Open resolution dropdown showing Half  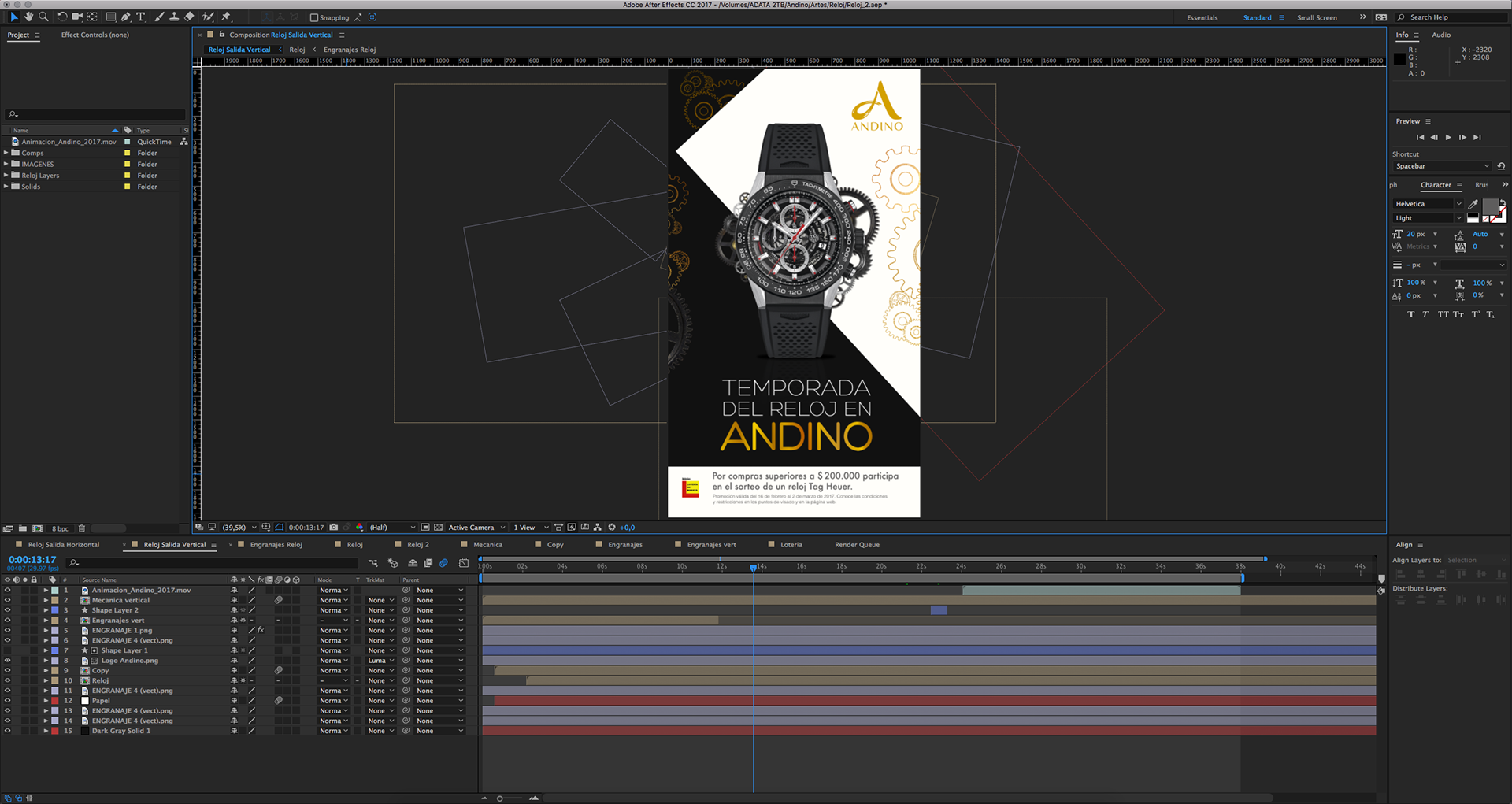[392, 528]
